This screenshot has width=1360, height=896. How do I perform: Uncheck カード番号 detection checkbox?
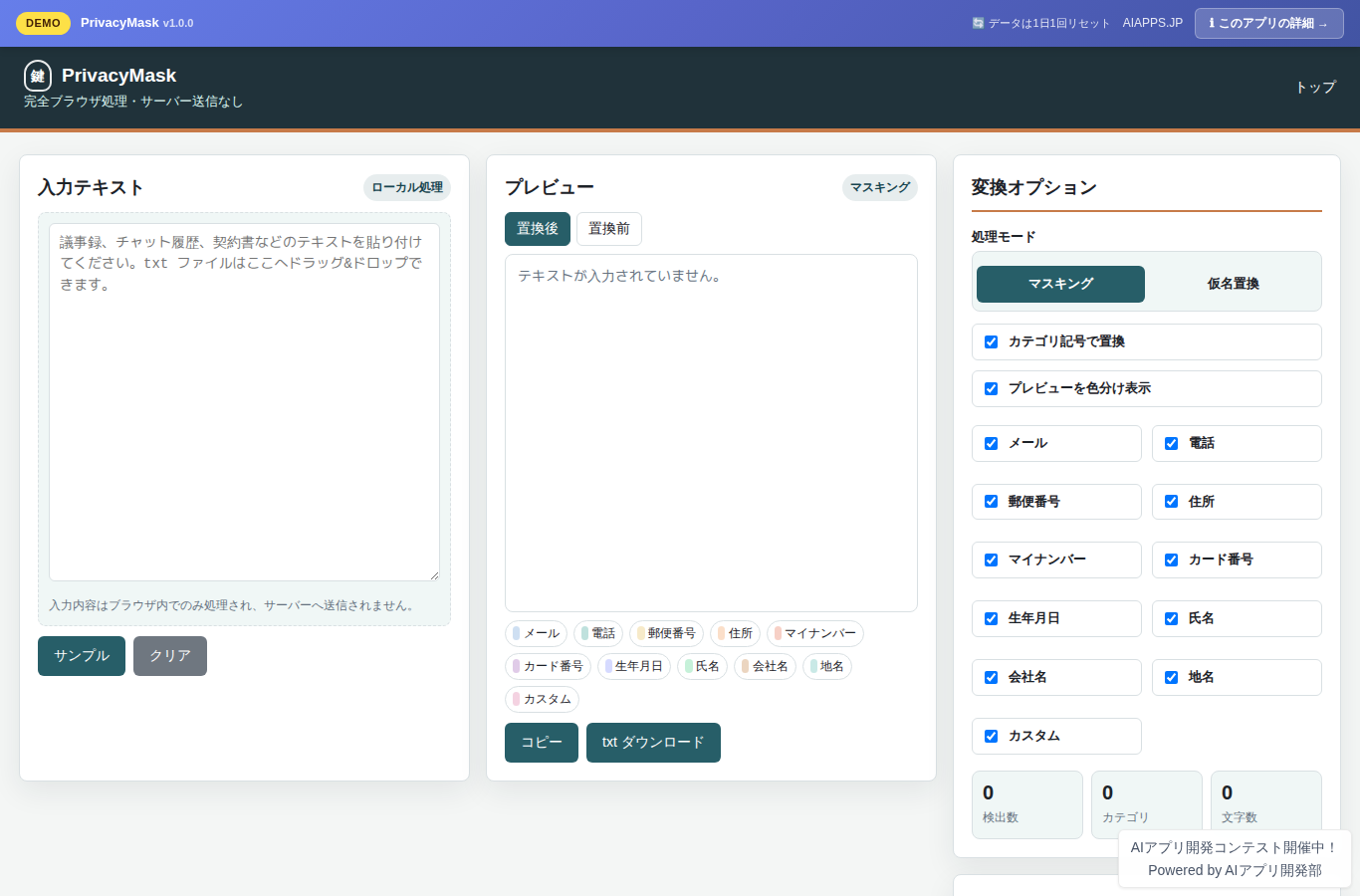(1171, 560)
